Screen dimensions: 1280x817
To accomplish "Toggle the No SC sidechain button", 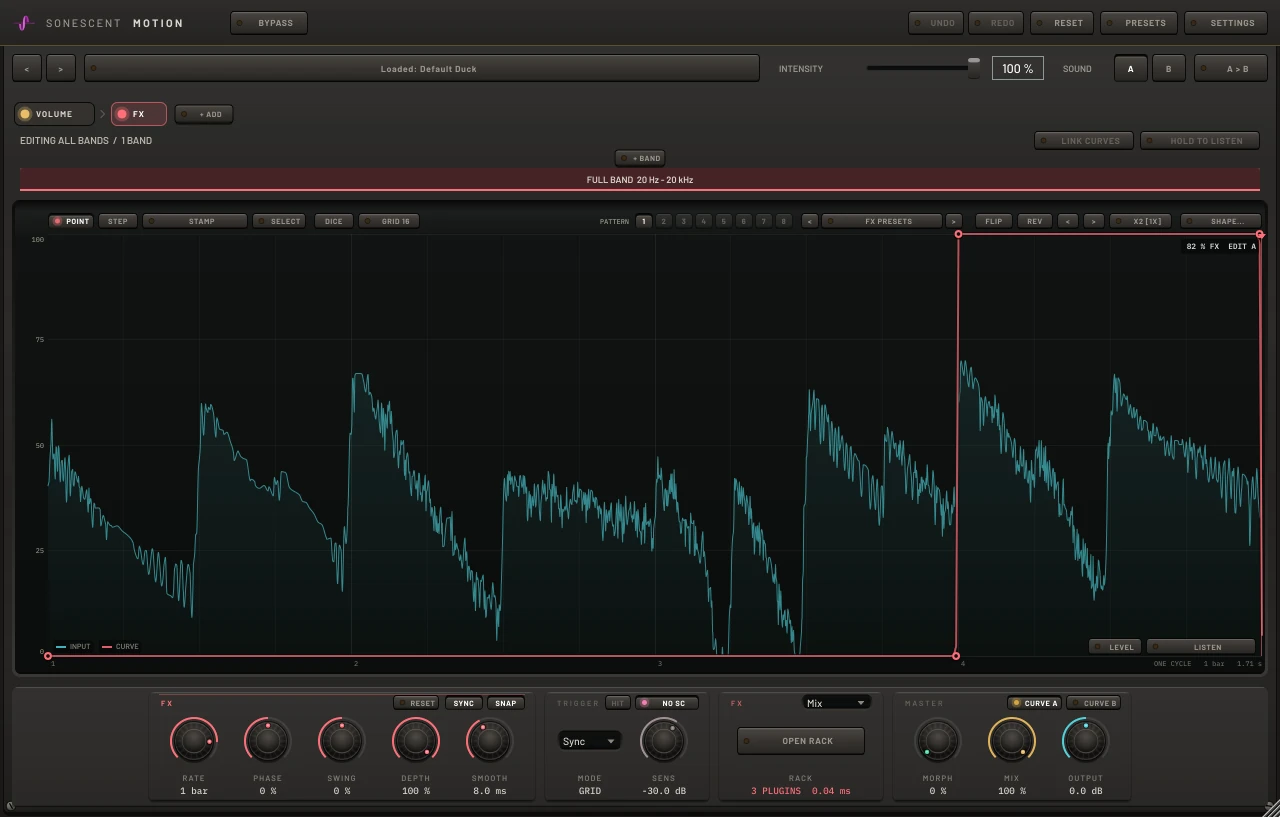I will pyautogui.click(x=667, y=703).
